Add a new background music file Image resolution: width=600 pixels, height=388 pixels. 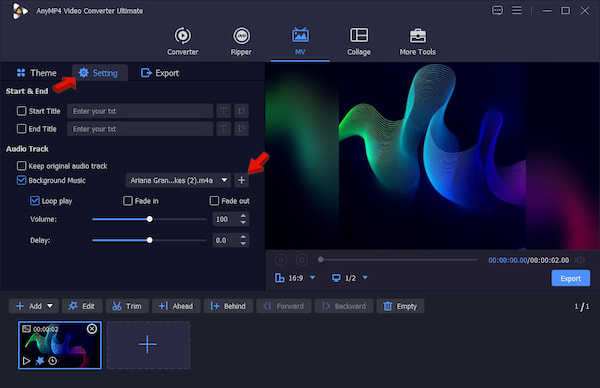click(x=241, y=180)
